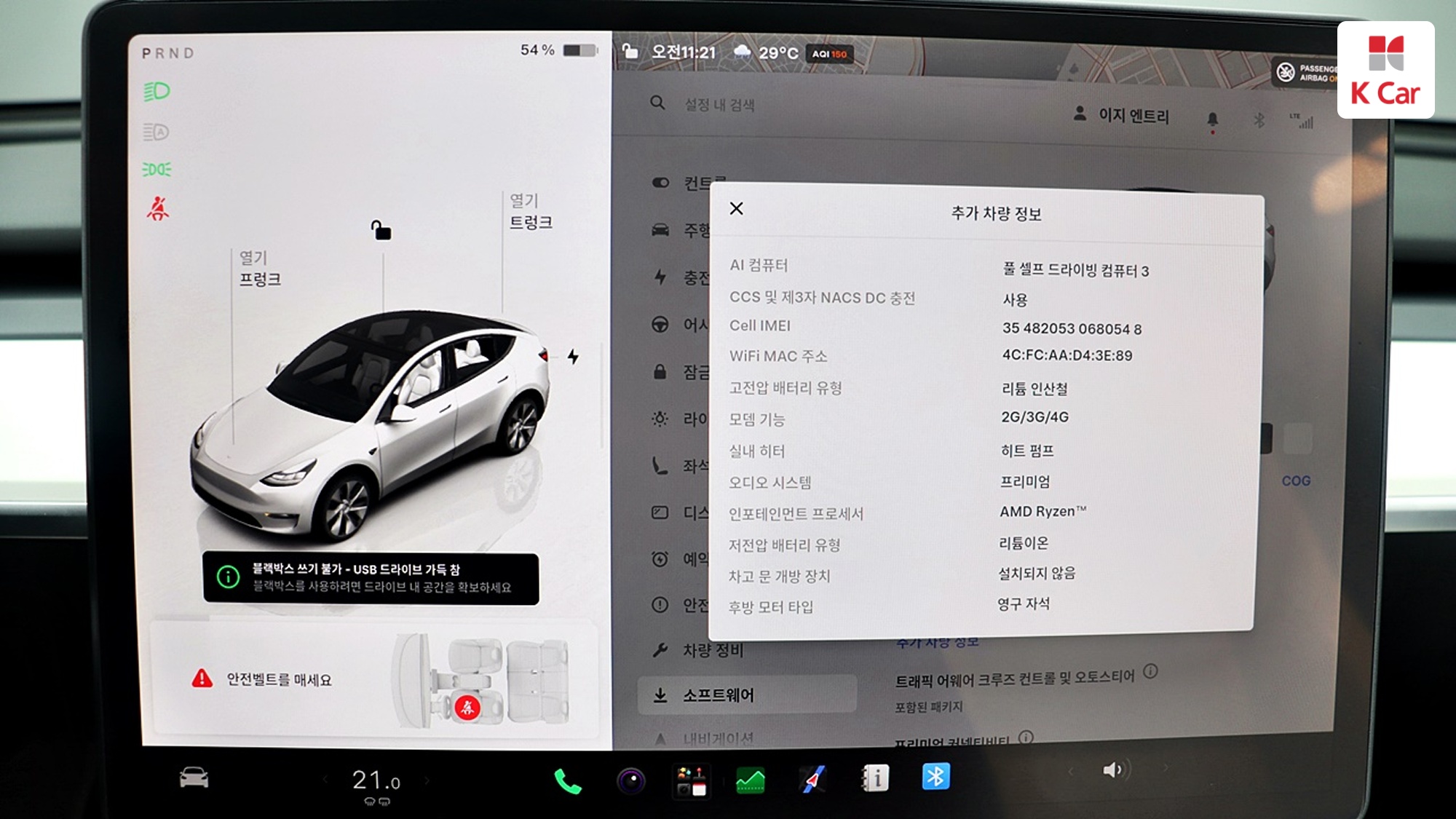This screenshot has width=1456, height=819.
Task: Tap the 54% battery indicator
Action: pyautogui.click(x=558, y=50)
